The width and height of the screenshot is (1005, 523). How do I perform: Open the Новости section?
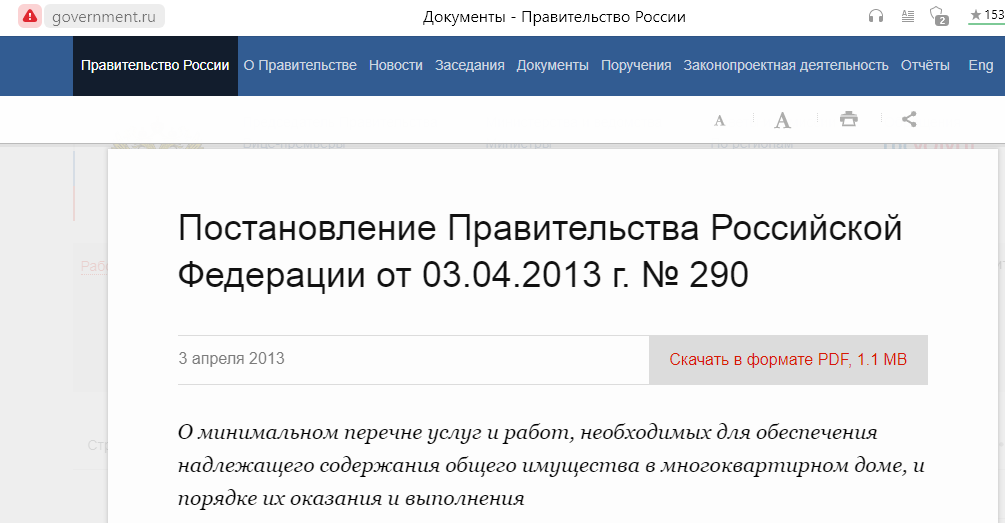395,66
